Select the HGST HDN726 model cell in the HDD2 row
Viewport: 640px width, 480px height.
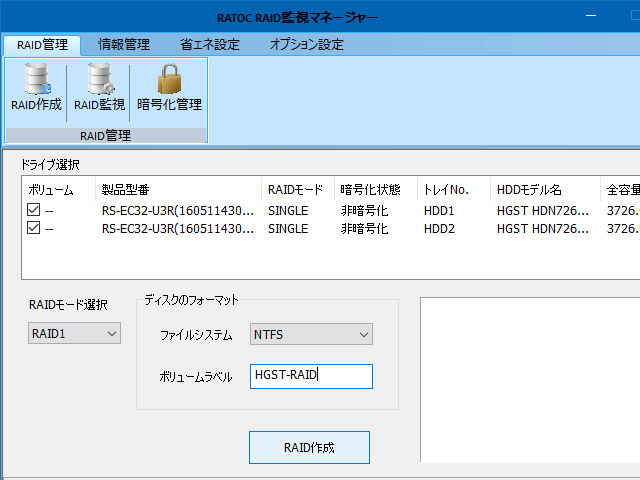(x=543, y=229)
